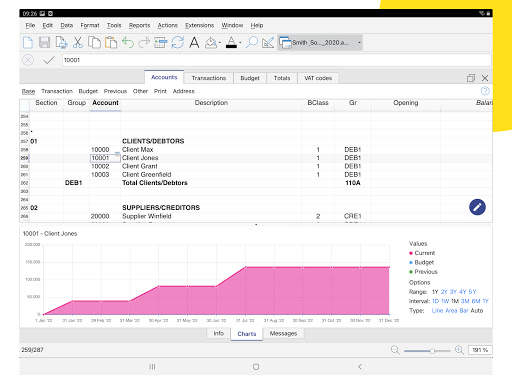The height and width of the screenshot is (384, 512).
Task: Set the chart interval to 3M
Action: (x=465, y=301)
